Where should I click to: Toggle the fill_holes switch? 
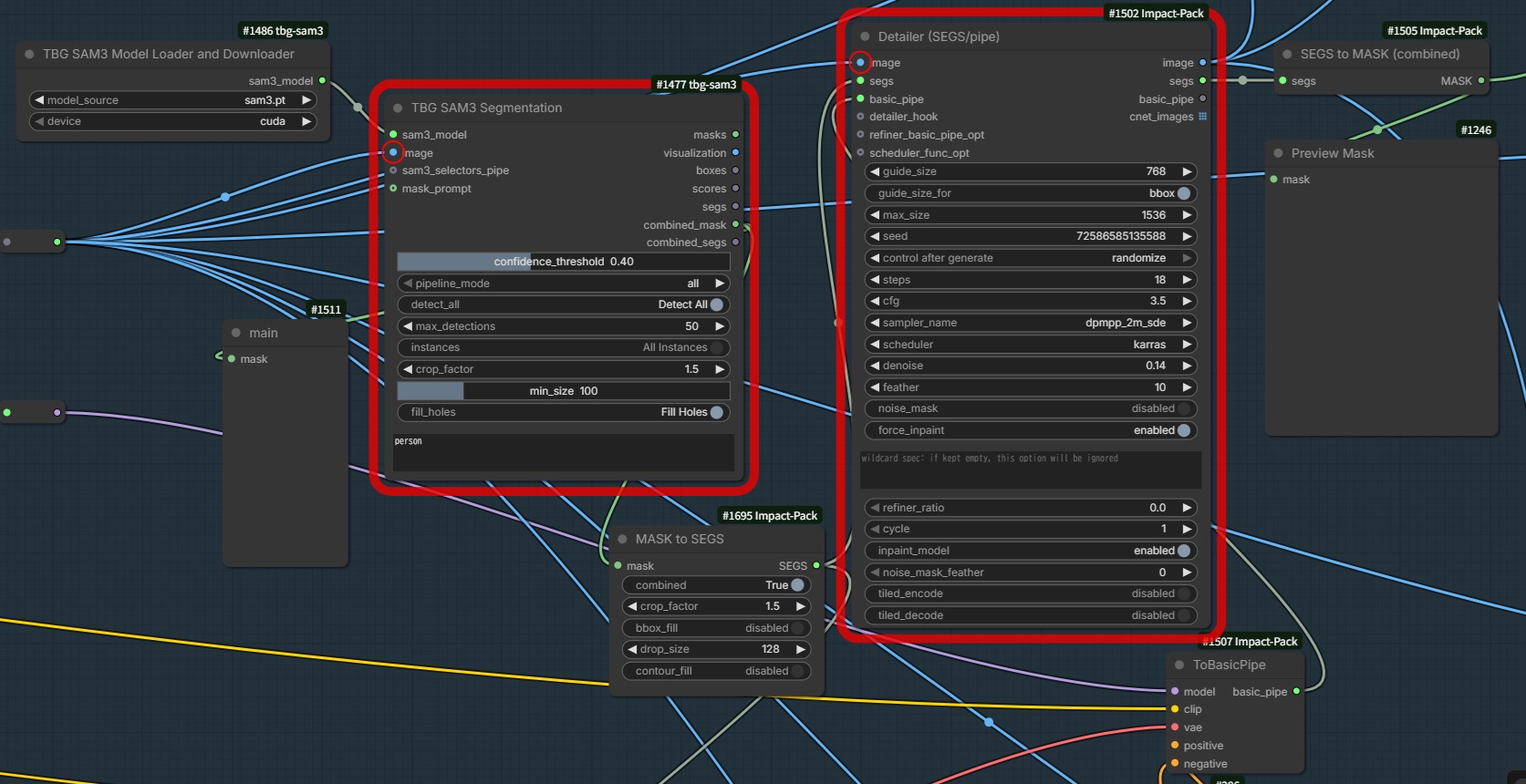[x=716, y=413]
